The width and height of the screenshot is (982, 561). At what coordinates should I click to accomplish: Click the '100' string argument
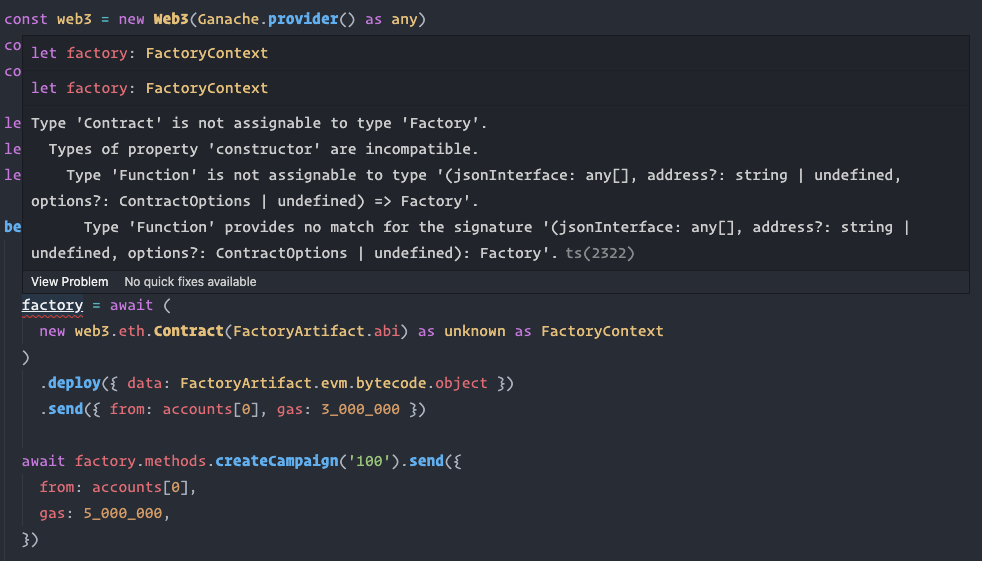coord(369,461)
